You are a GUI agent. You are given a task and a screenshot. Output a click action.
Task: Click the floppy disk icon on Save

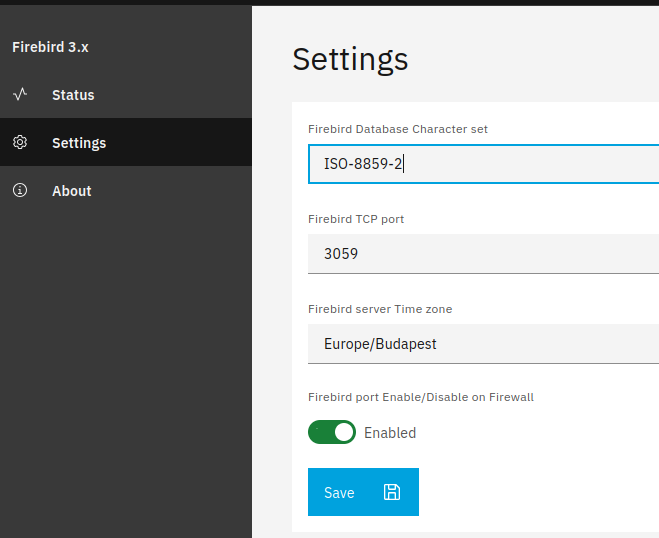click(392, 492)
